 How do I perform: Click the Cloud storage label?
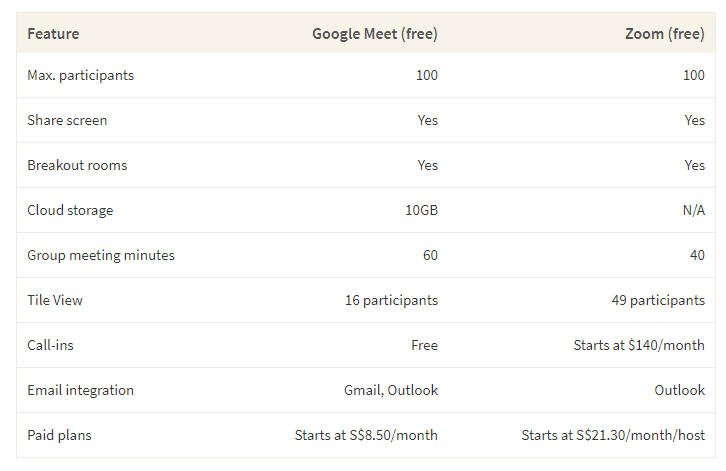70,210
